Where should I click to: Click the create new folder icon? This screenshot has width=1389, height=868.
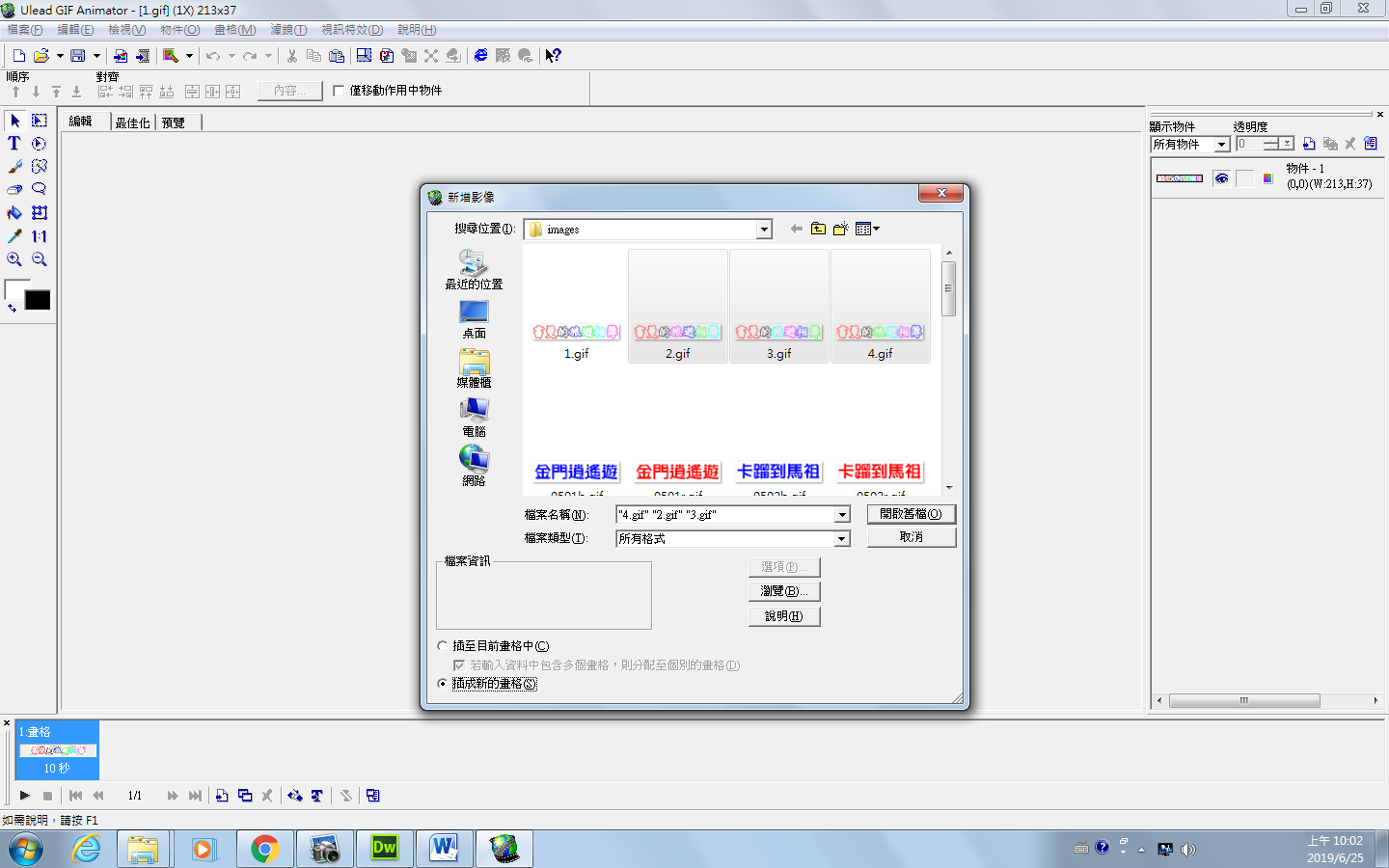tap(840, 229)
